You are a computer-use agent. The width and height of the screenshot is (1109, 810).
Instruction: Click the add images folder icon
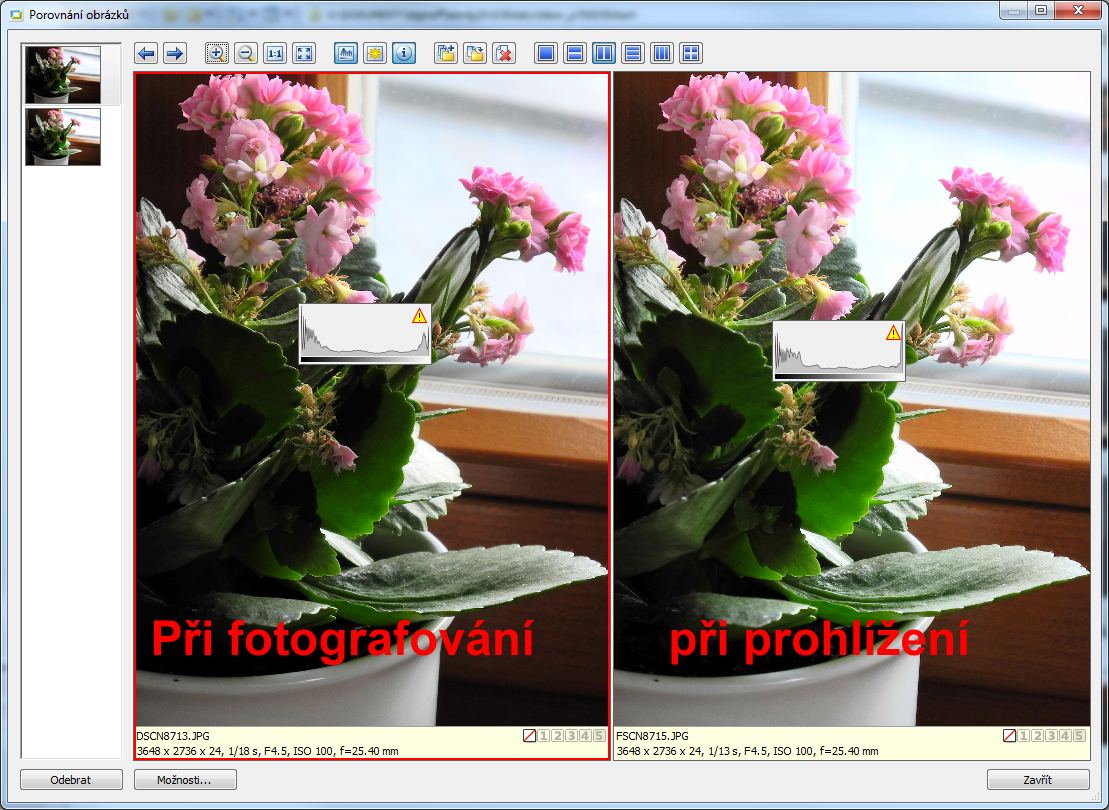(446, 53)
